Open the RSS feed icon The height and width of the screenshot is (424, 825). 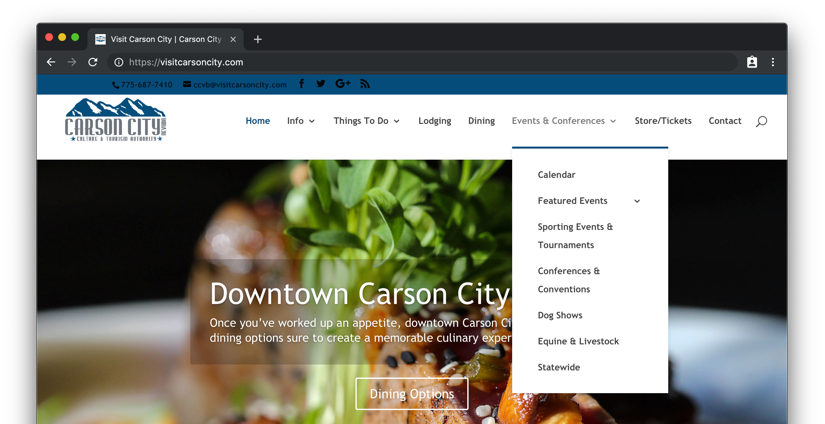tap(365, 84)
